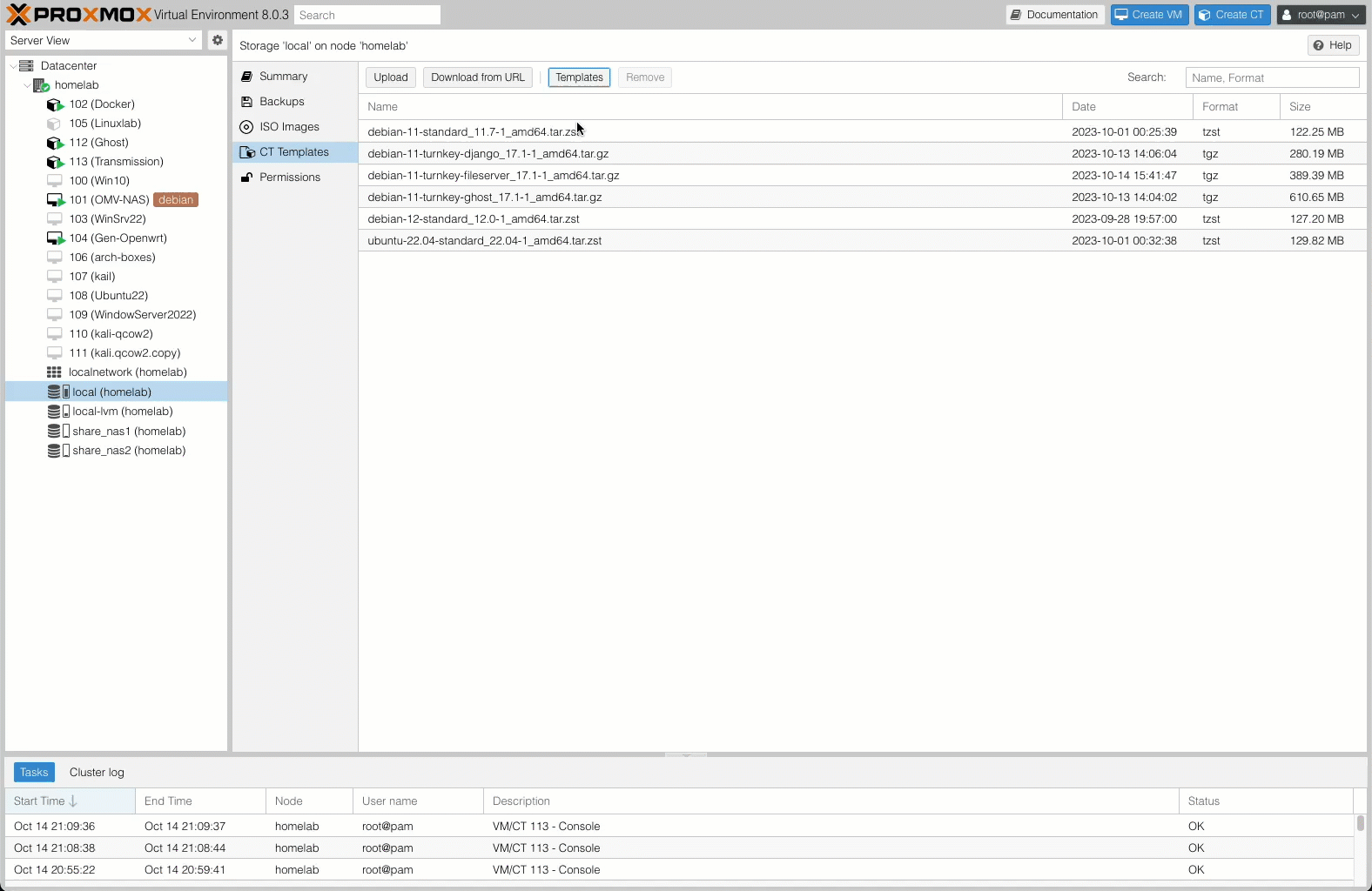Select ubuntu-22.04-standard template row
The width and height of the screenshot is (1372, 891).
pos(862,241)
